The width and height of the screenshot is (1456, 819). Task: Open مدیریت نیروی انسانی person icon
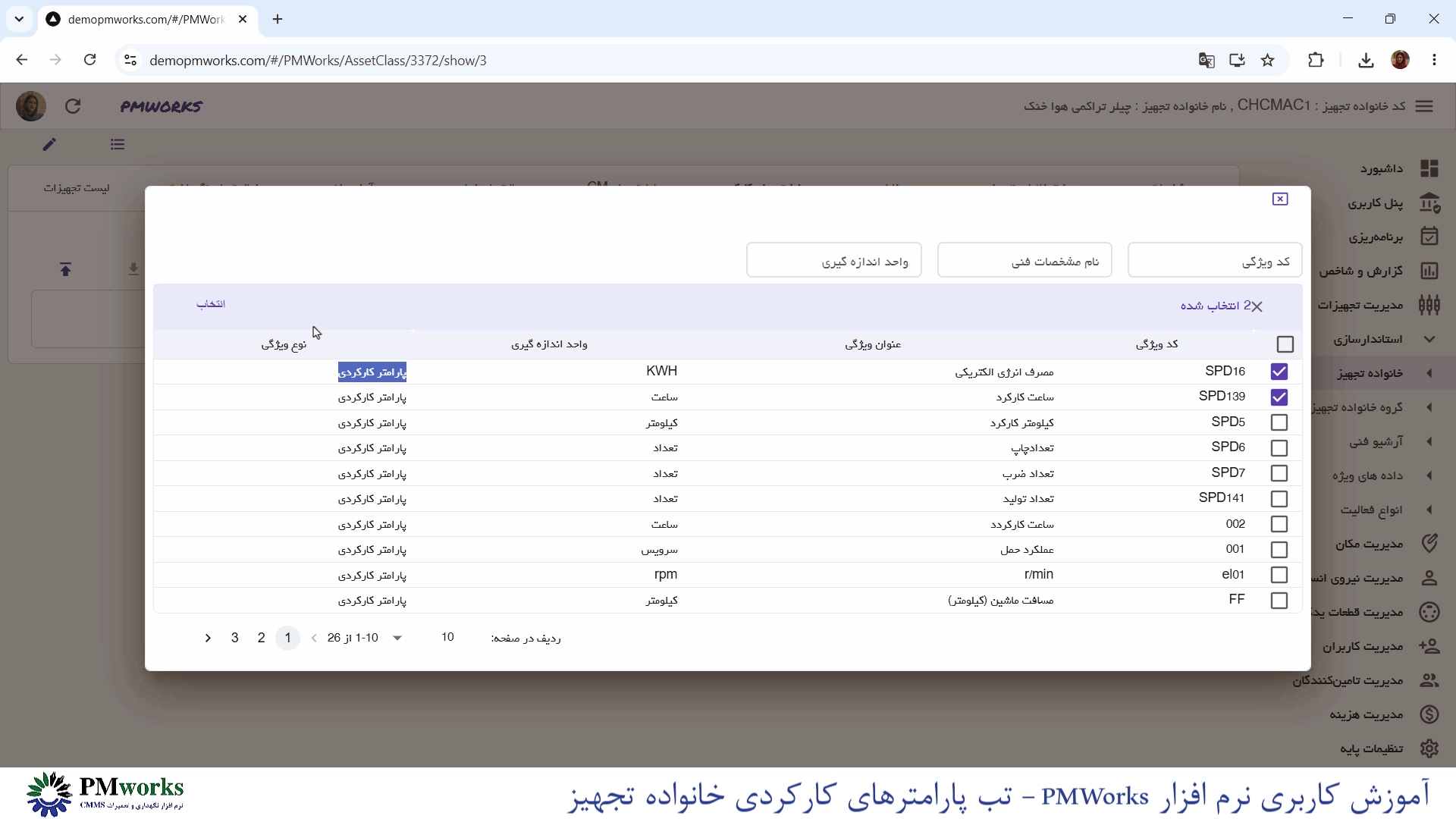1429,578
